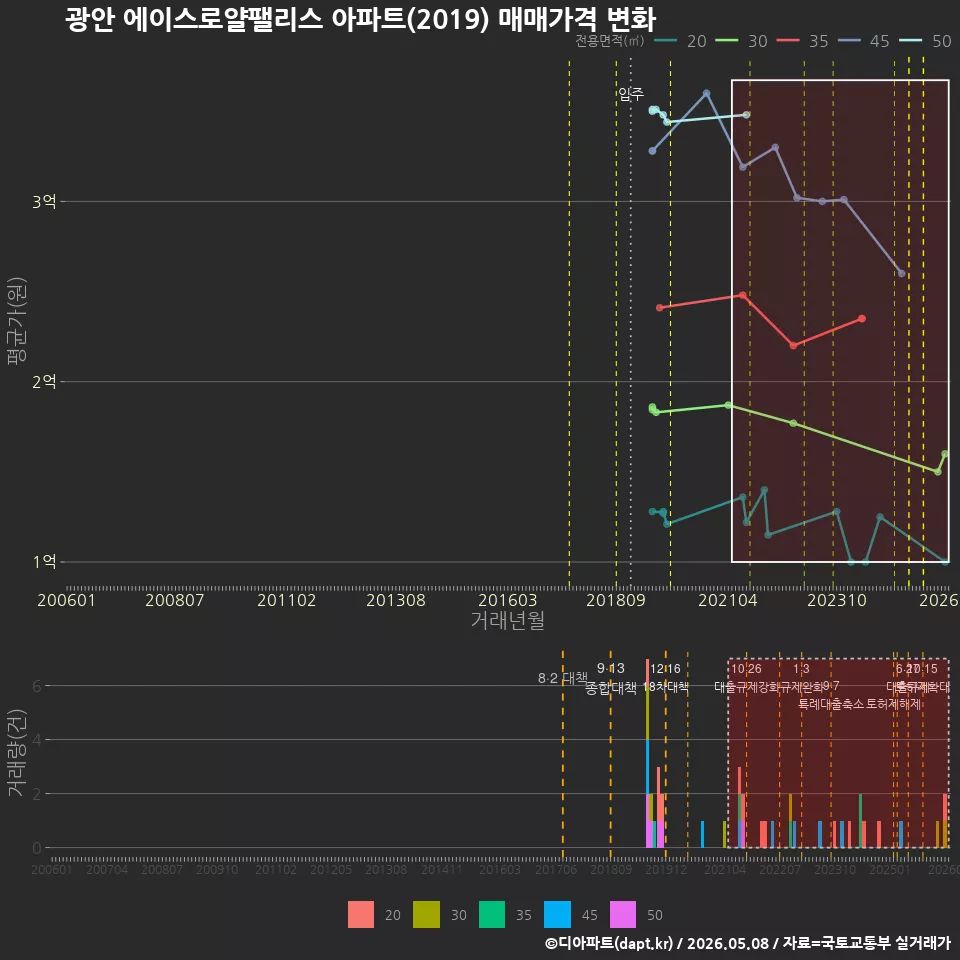Image resolution: width=960 pixels, height=960 pixels.
Task: Click the lowest point of the red 35㎡ line
Action: pyautogui.click(x=793, y=345)
